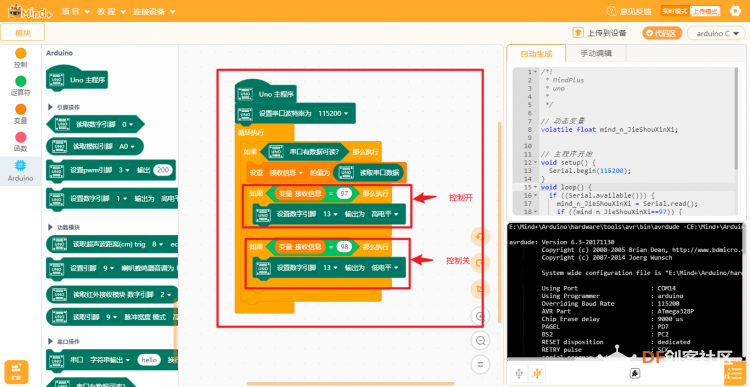Open the 115200 baud rate dropdown
750x387 pixels.
333,114
